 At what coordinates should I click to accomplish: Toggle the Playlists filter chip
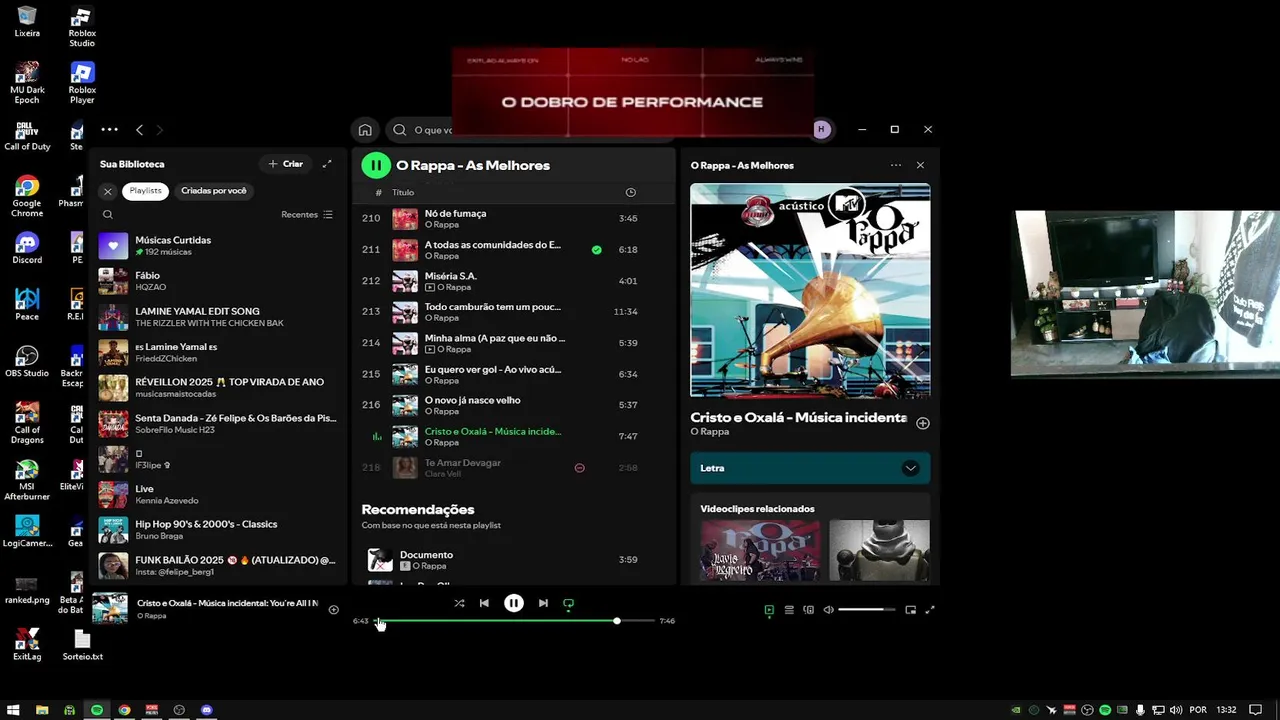145,191
